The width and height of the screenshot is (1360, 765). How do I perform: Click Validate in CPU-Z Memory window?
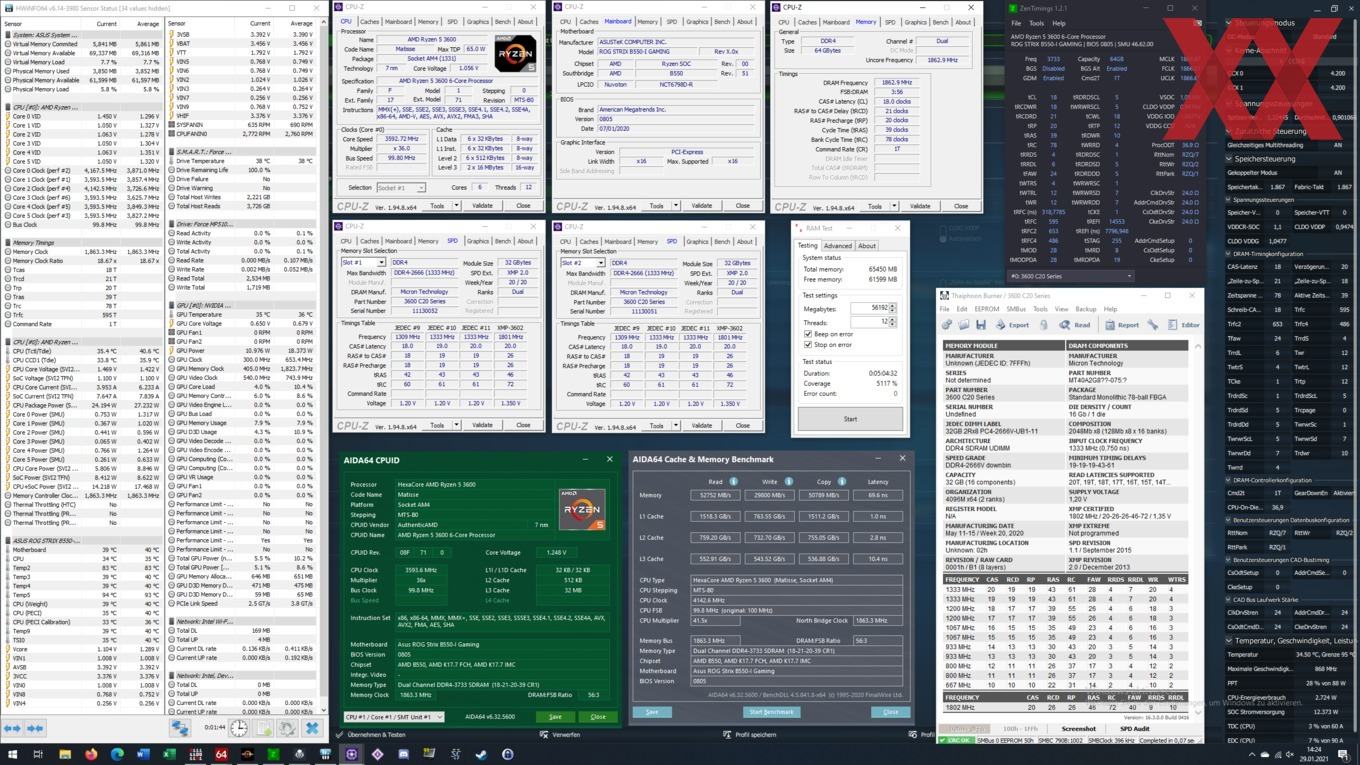(x=920, y=206)
